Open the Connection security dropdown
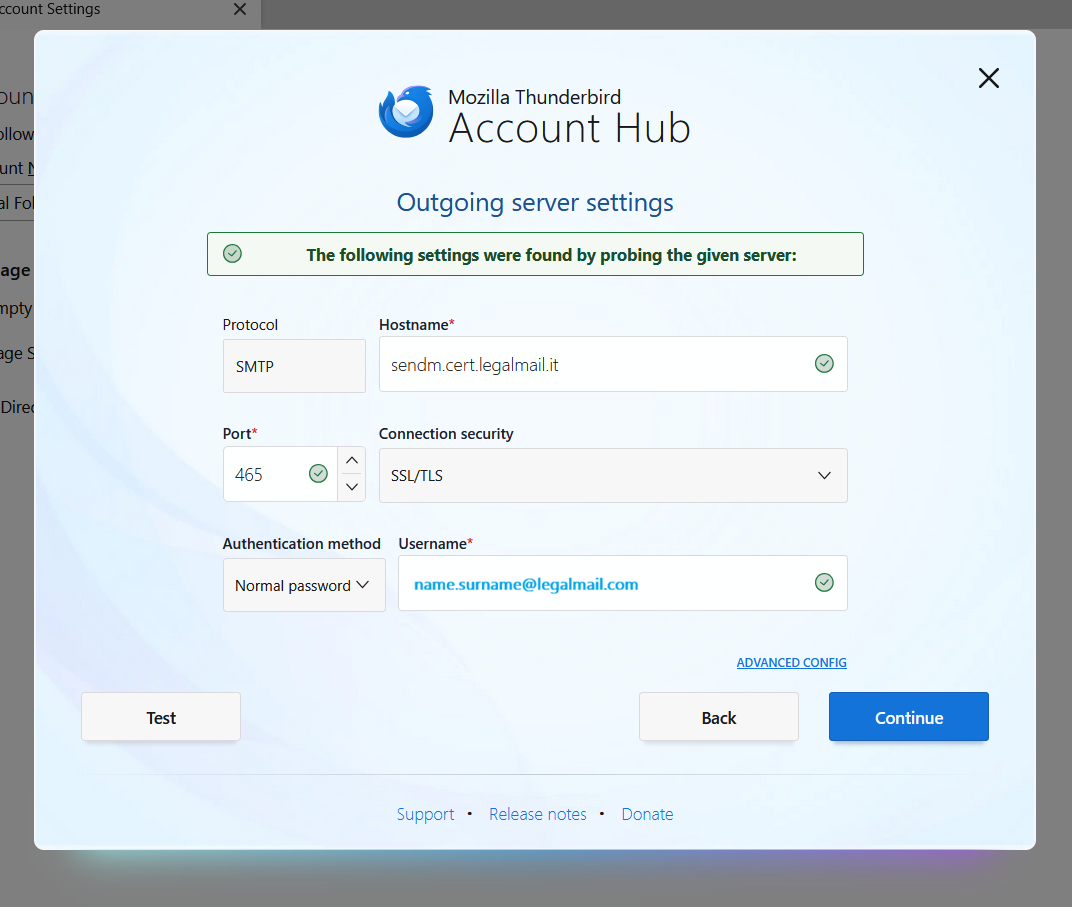Screen dimensions: 1072x907 [612, 475]
